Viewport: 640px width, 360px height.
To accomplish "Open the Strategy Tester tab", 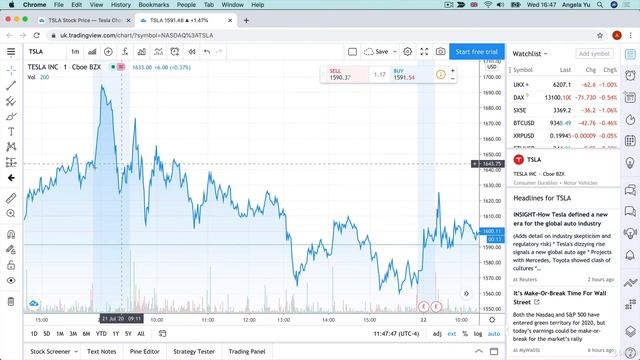I will pyautogui.click(x=194, y=351).
